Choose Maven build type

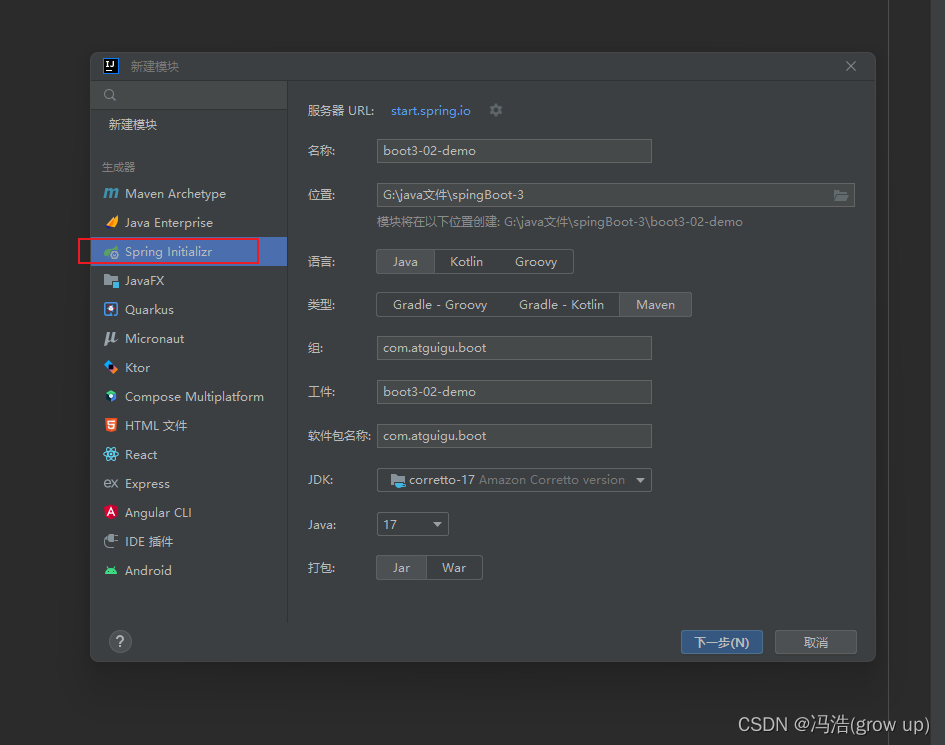tap(655, 305)
